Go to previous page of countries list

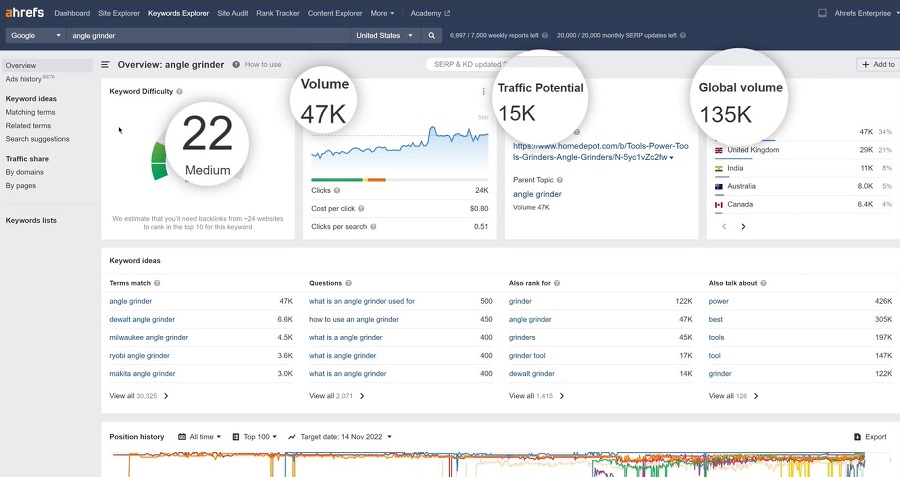coord(724,227)
